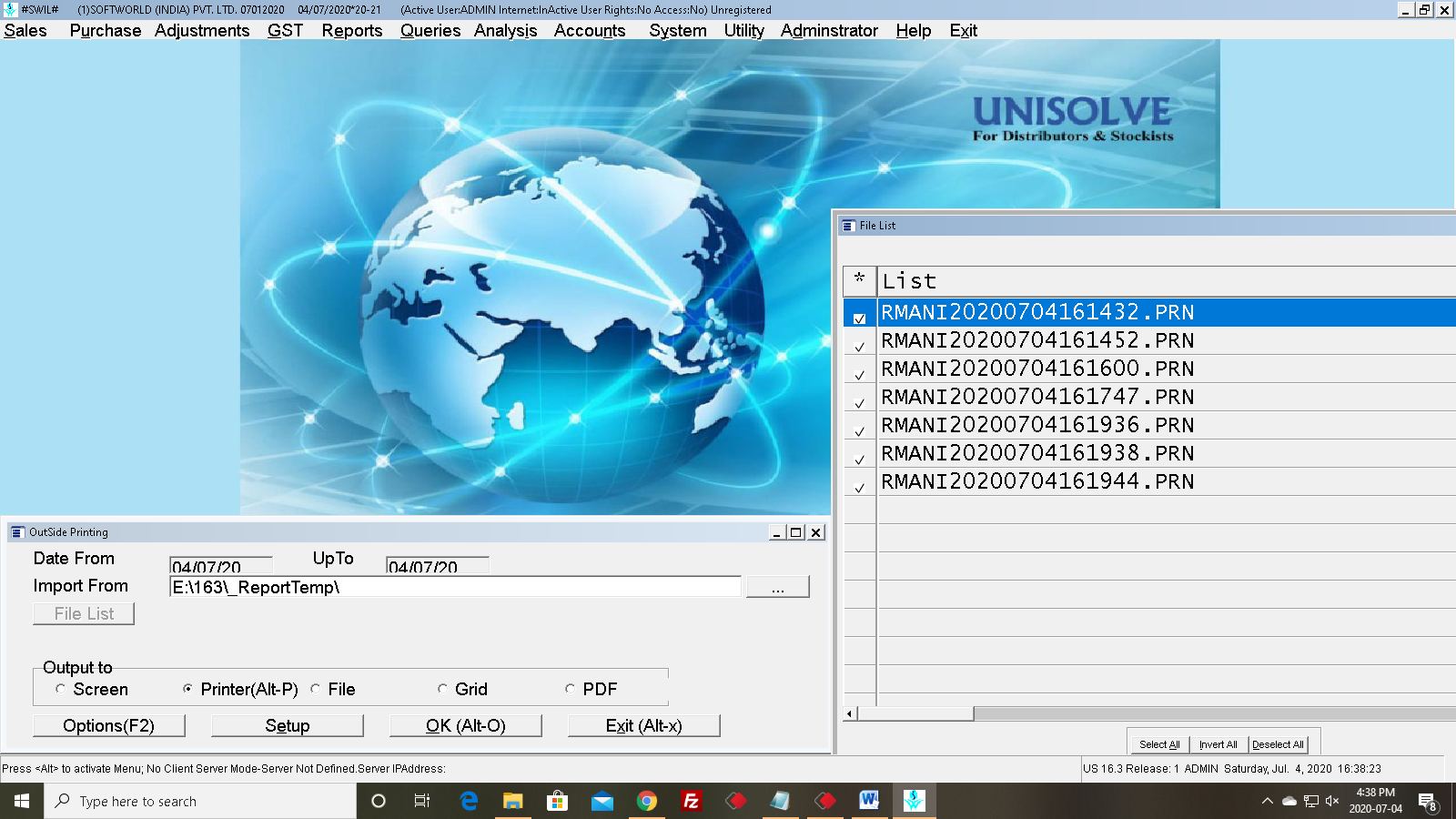1456x819 pixels.
Task: Click the UpTo date field
Action: pyautogui.click(x=438, y=565)
